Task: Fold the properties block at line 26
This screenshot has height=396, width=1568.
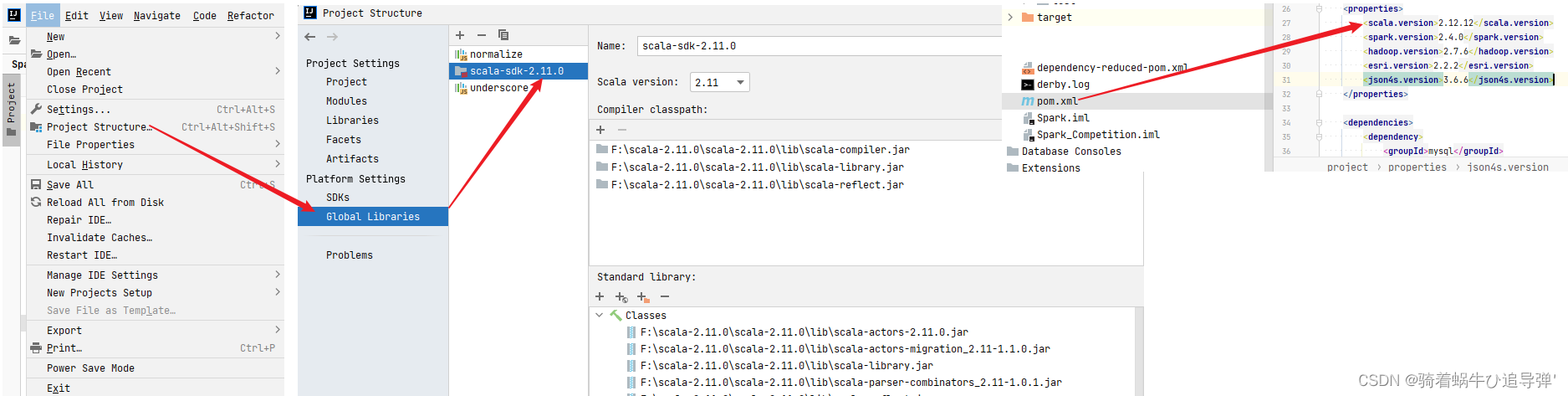Action: point(1319,8)
